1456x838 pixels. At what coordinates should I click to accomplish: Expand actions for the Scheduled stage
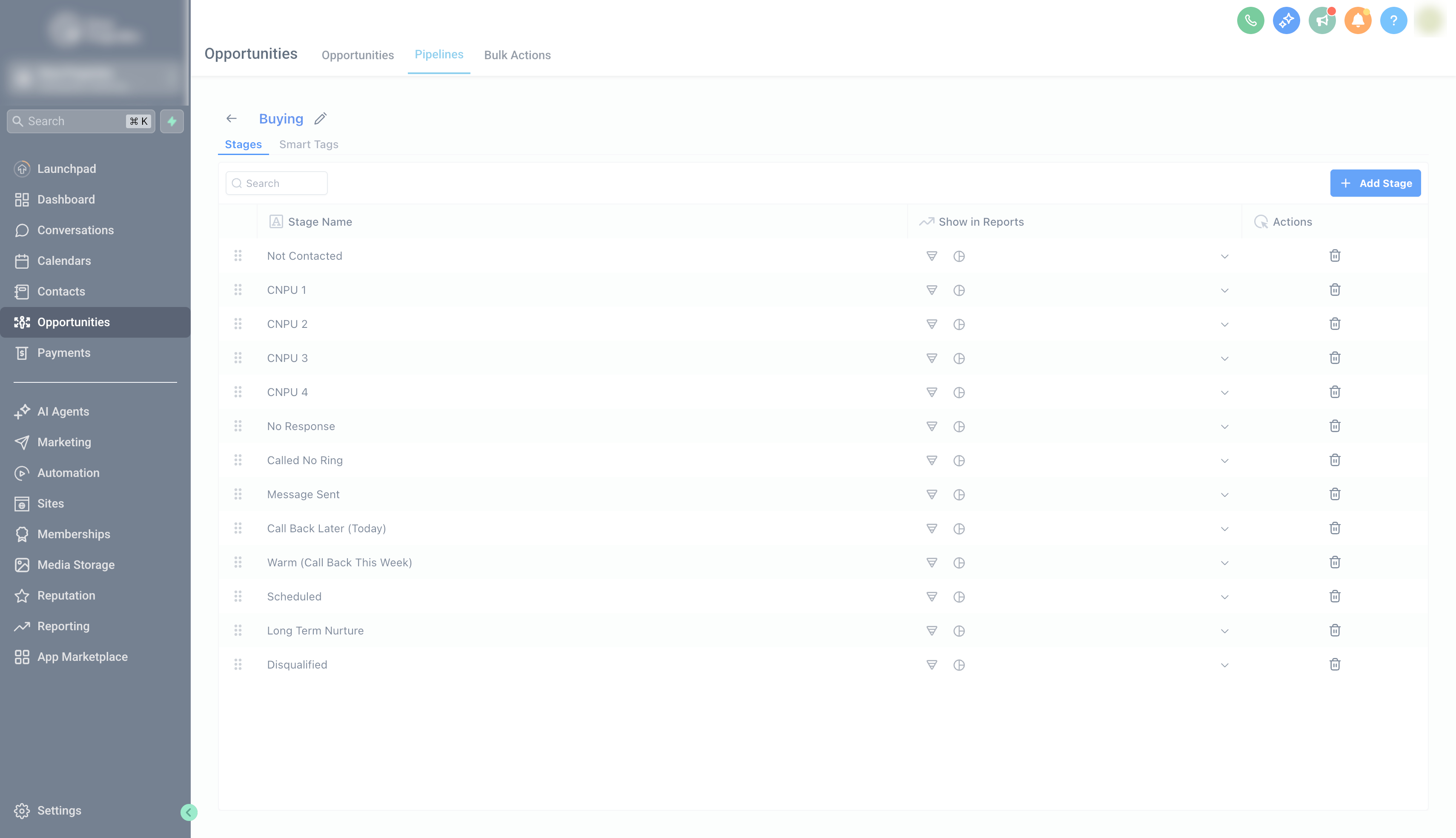1225,596
